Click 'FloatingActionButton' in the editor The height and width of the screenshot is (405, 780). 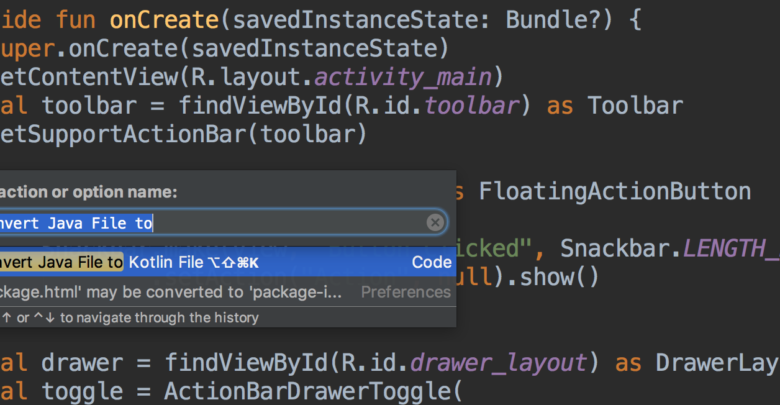615,192
